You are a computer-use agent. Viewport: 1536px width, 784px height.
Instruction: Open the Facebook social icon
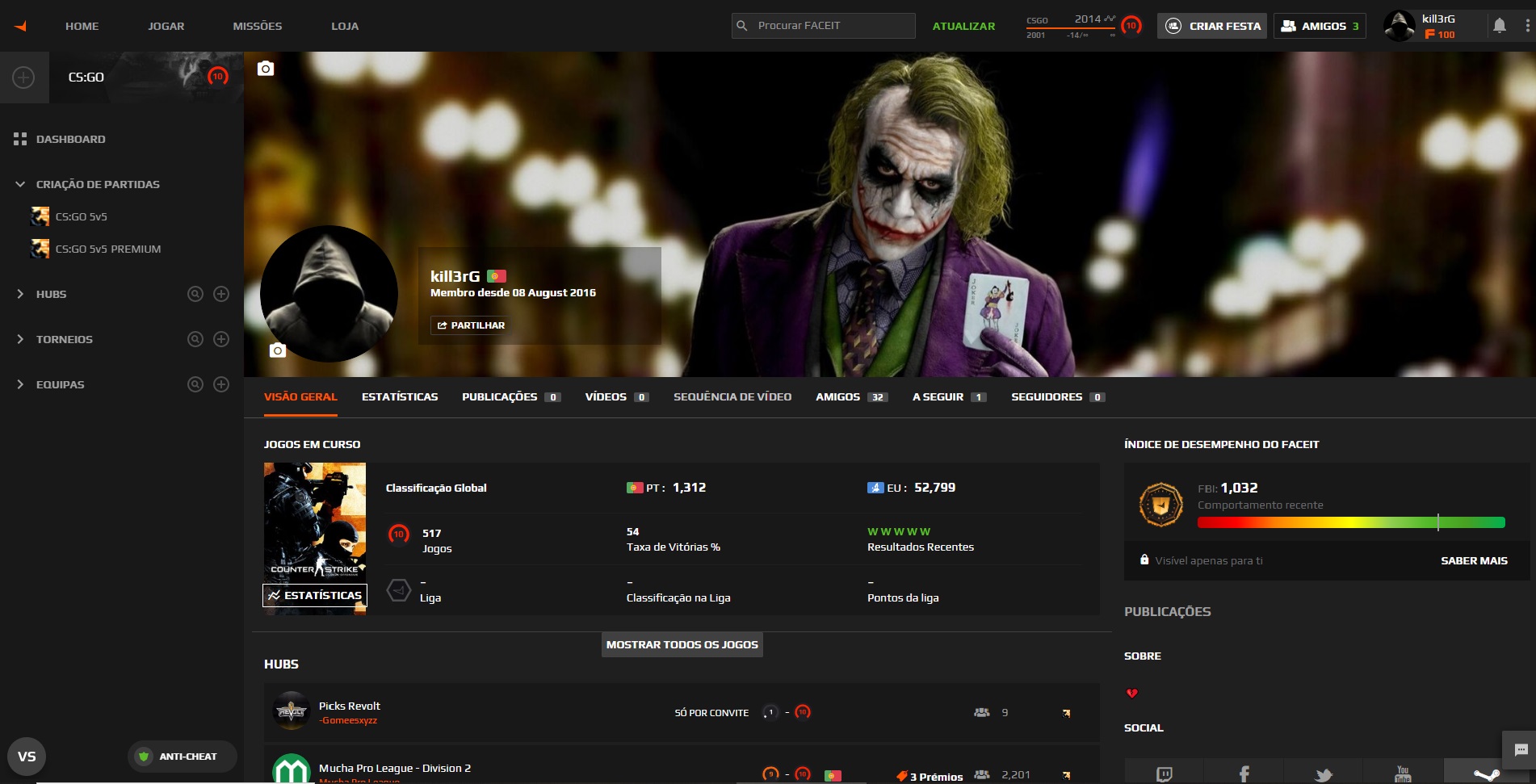pos(1244,774)
